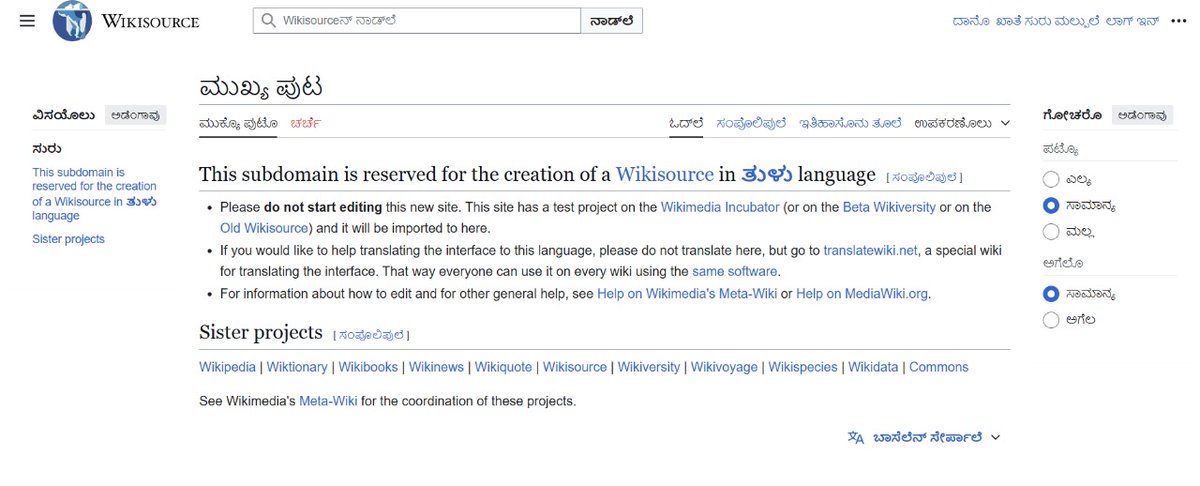Image resolution: width=1200 pixels, height=486 pixels.
Task: Open 'This subdomain is reserved' contents link
Action: click(94, 194)
